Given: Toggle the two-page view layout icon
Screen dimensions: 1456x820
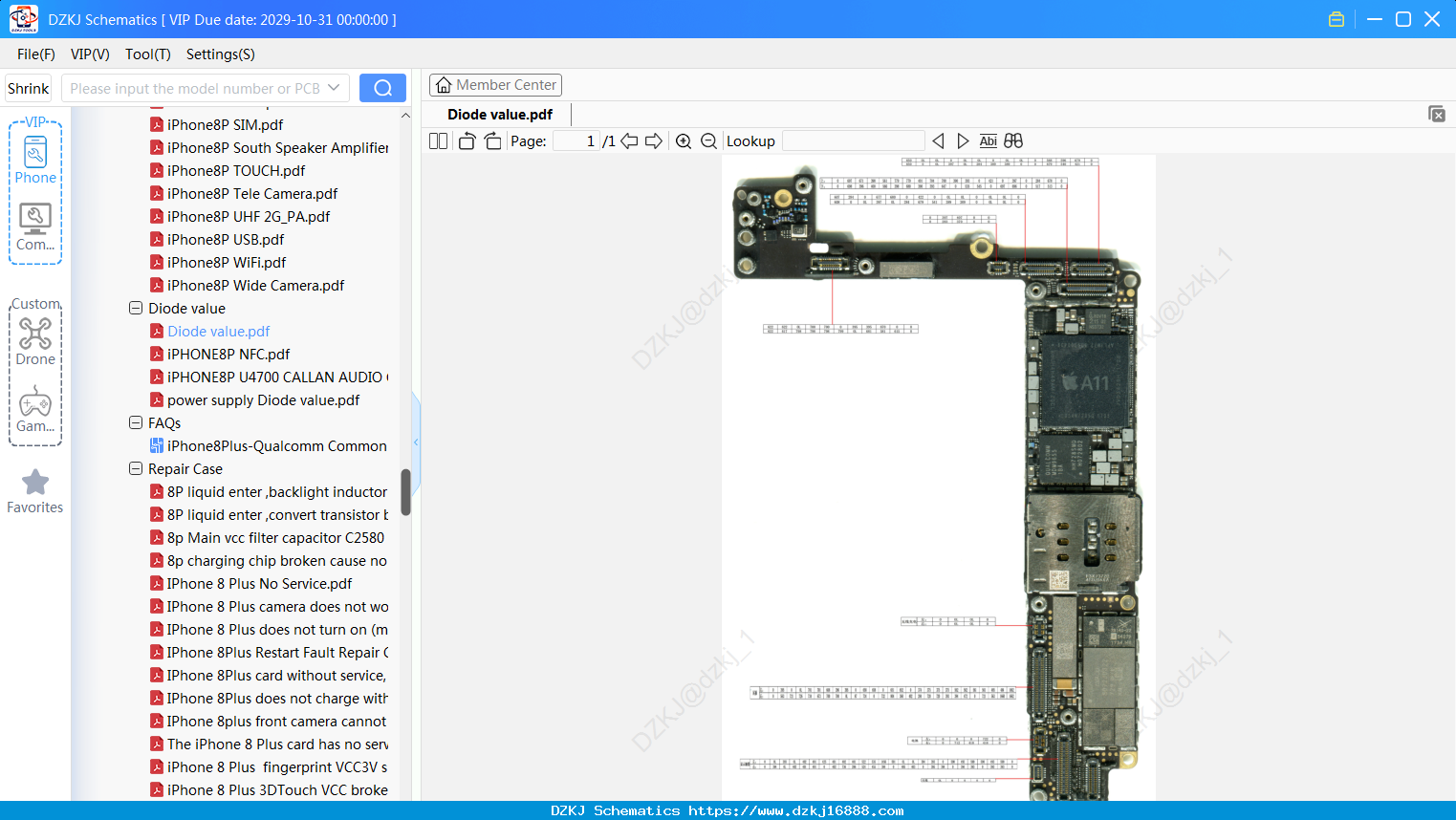Looking at the screenshot, I should [x=439, y=141].
